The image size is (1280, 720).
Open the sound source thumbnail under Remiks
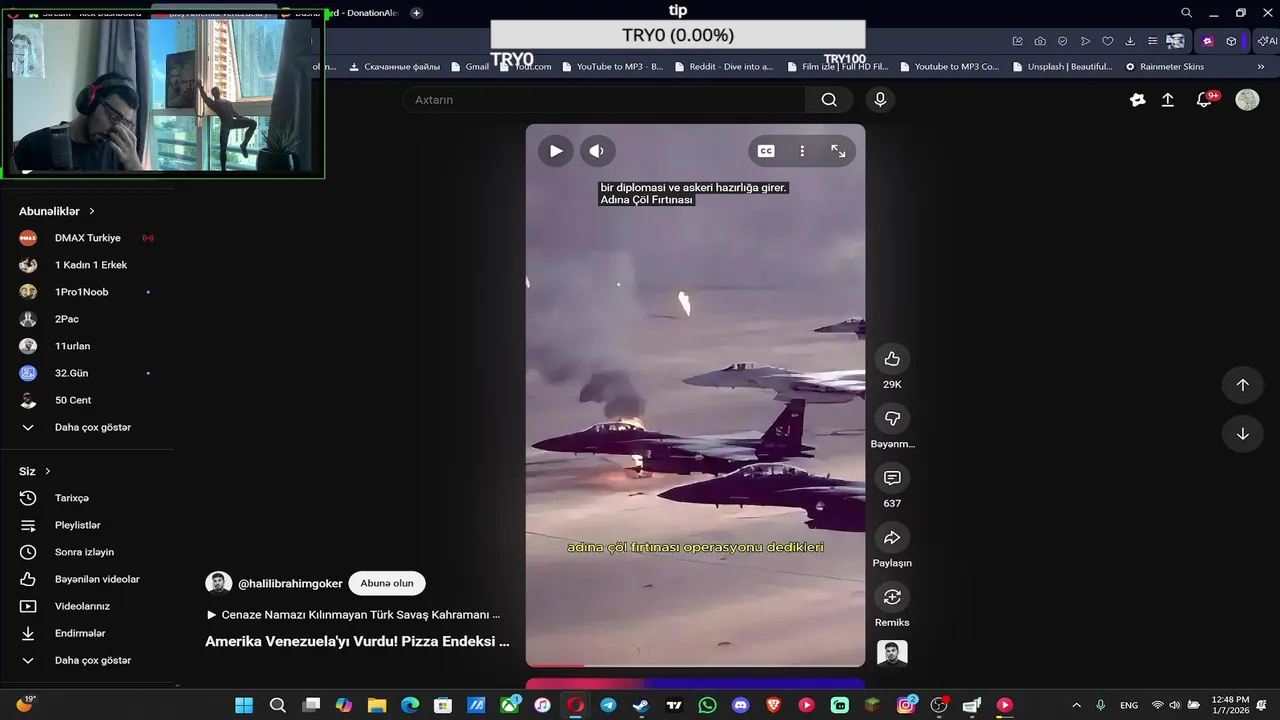coord(892,653)
